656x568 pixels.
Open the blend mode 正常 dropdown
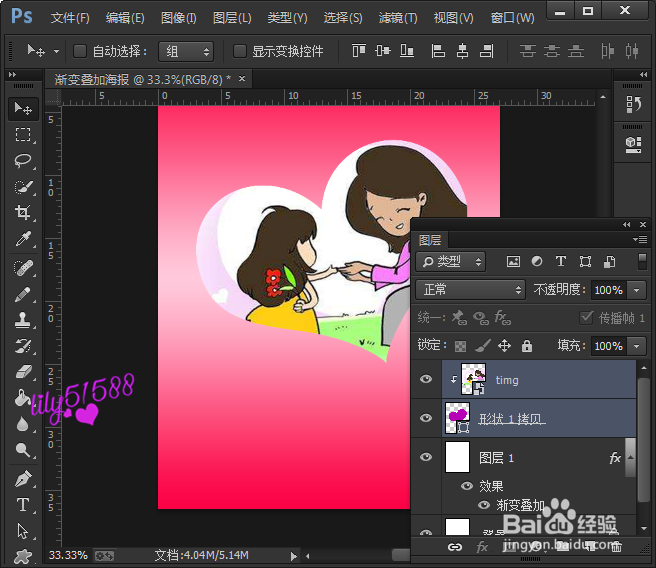click(470, 290)
